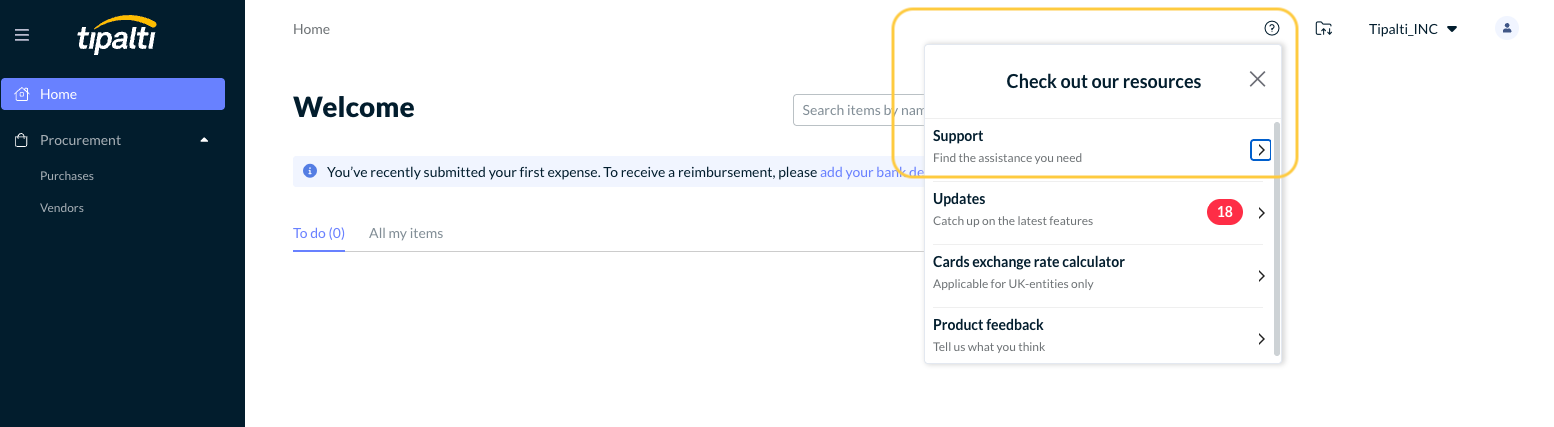The image size is (1554, 427).
Task: Close the resources panel
Action: click(x=1257, y=80)
